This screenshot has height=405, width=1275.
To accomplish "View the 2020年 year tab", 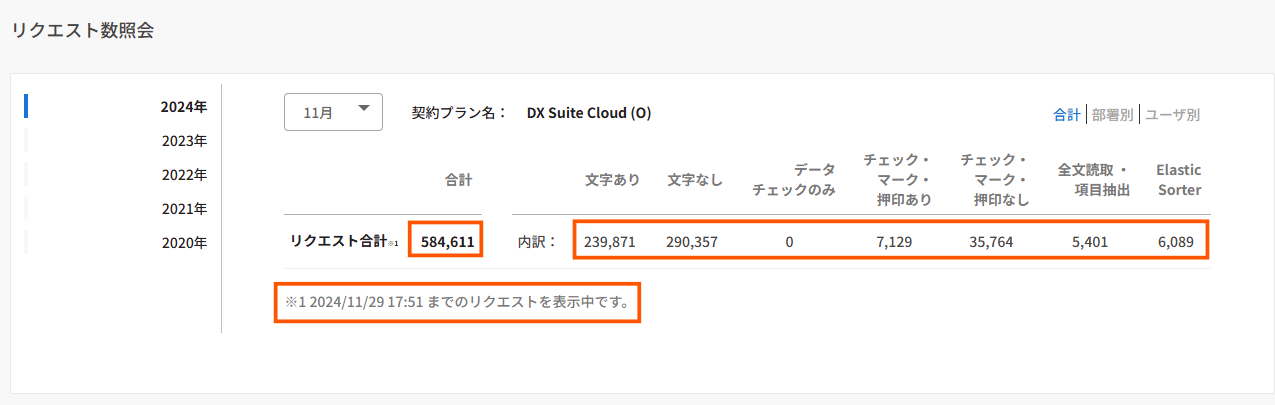I will point(184,242).
